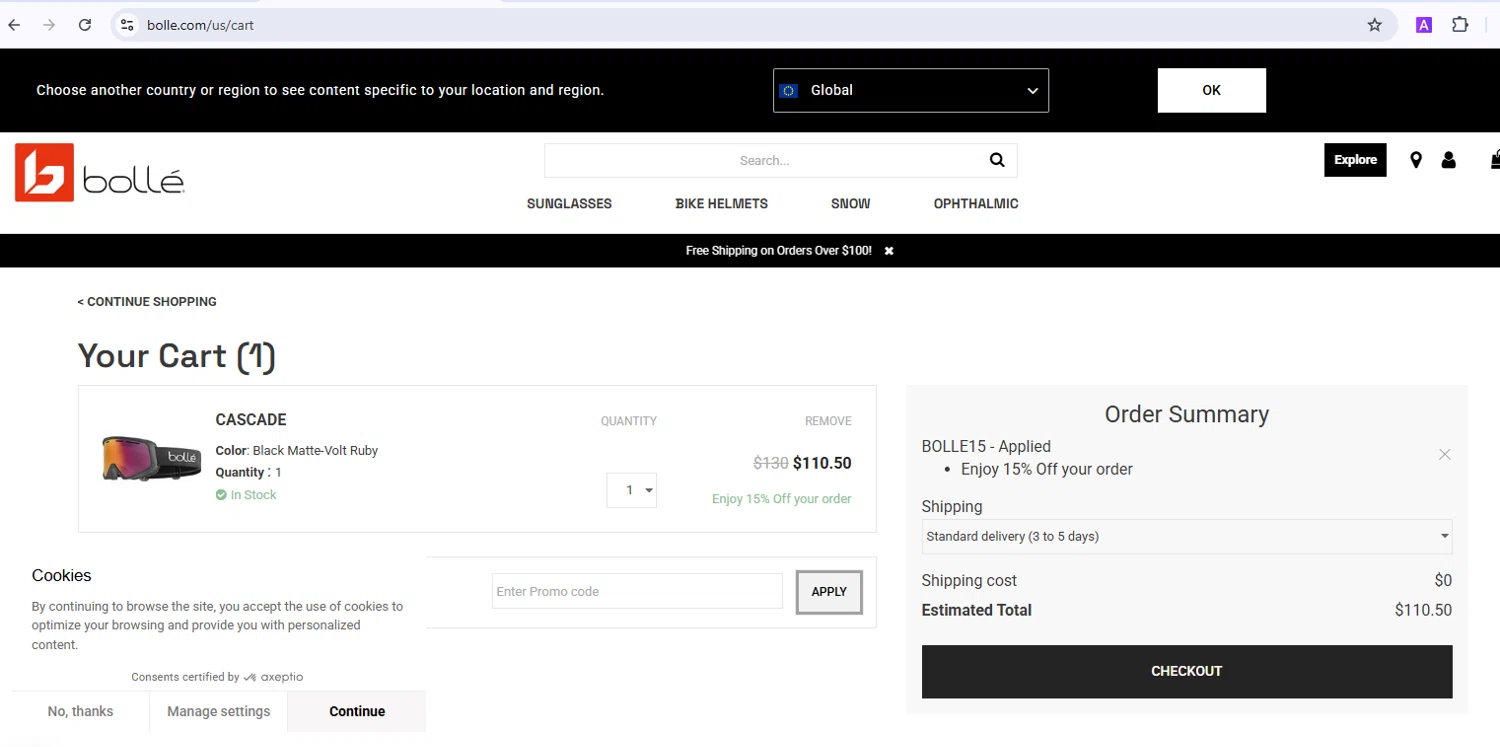Focus the site search field
This screenshot has width=1500, height=747.
[765, 160]
